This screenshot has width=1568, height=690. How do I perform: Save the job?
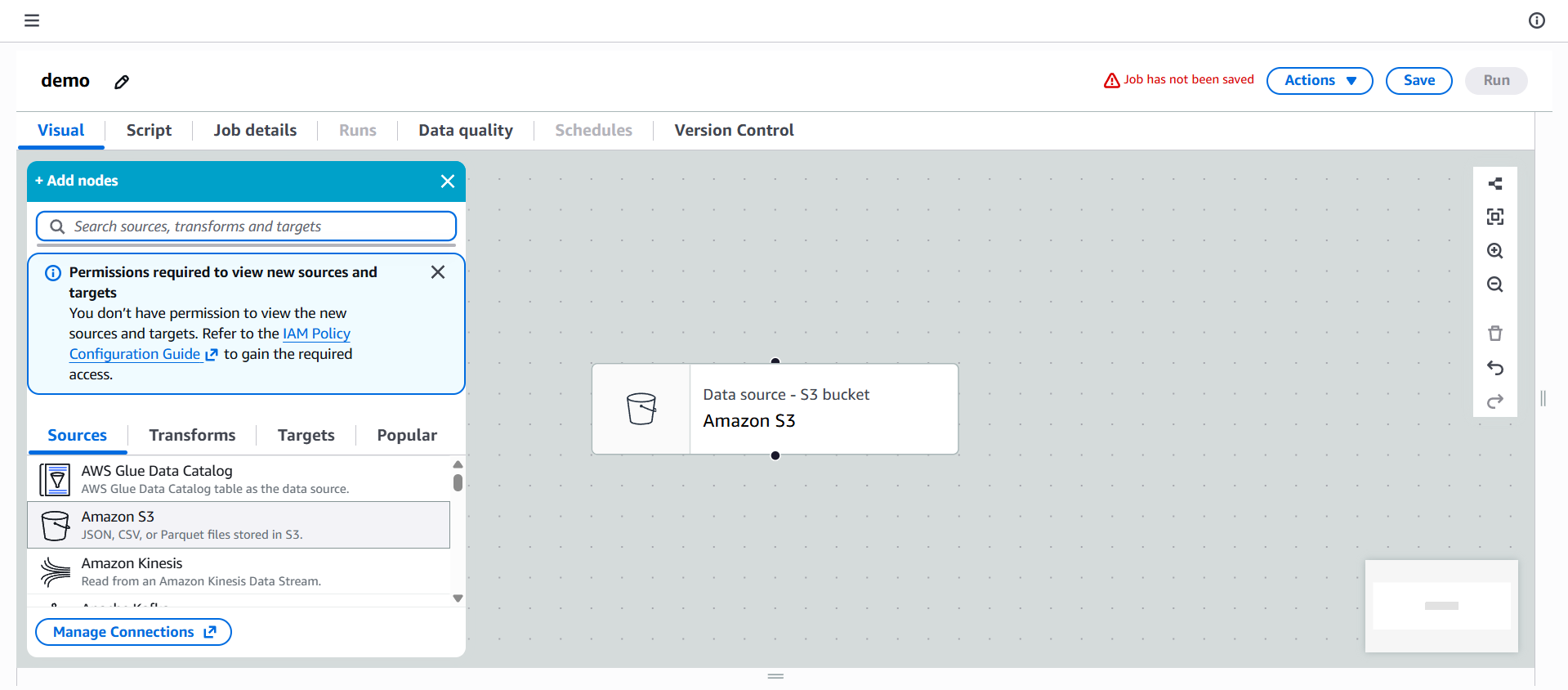(1419, 81)
